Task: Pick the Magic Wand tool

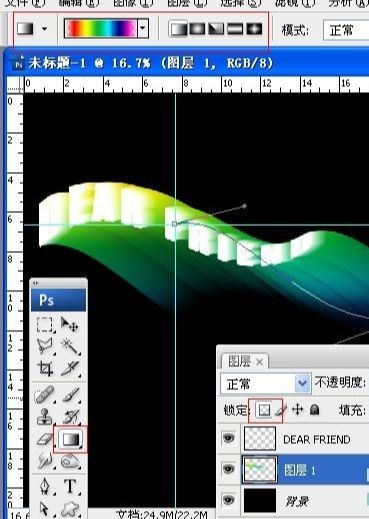Action: [70, 347]
